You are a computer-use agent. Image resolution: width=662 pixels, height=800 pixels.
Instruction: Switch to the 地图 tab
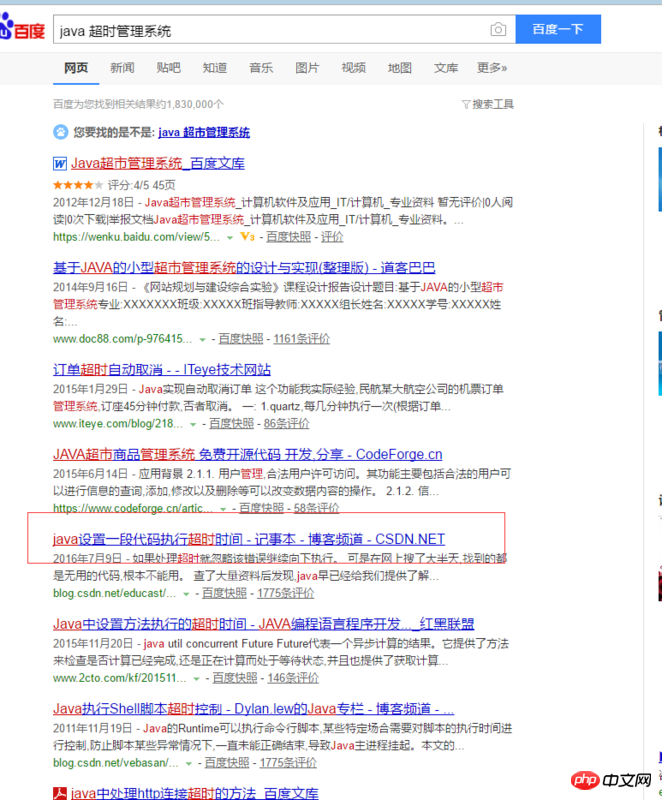[400, 68]
